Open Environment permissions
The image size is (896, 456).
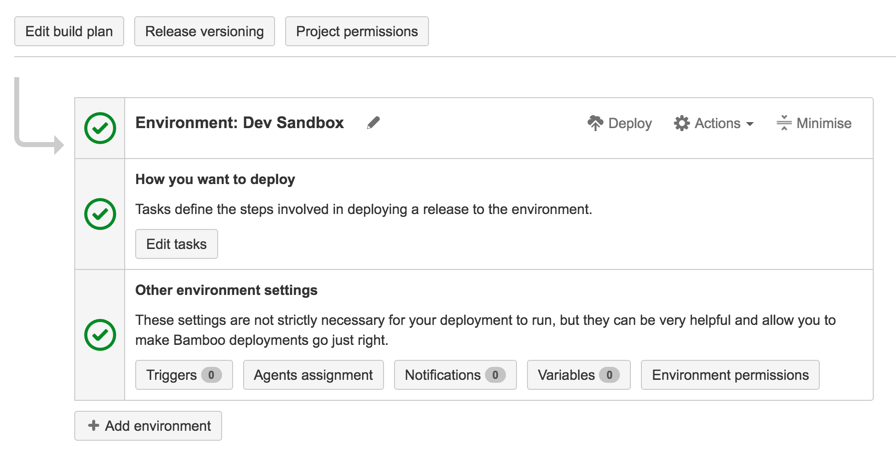click(x=730, y=375)
